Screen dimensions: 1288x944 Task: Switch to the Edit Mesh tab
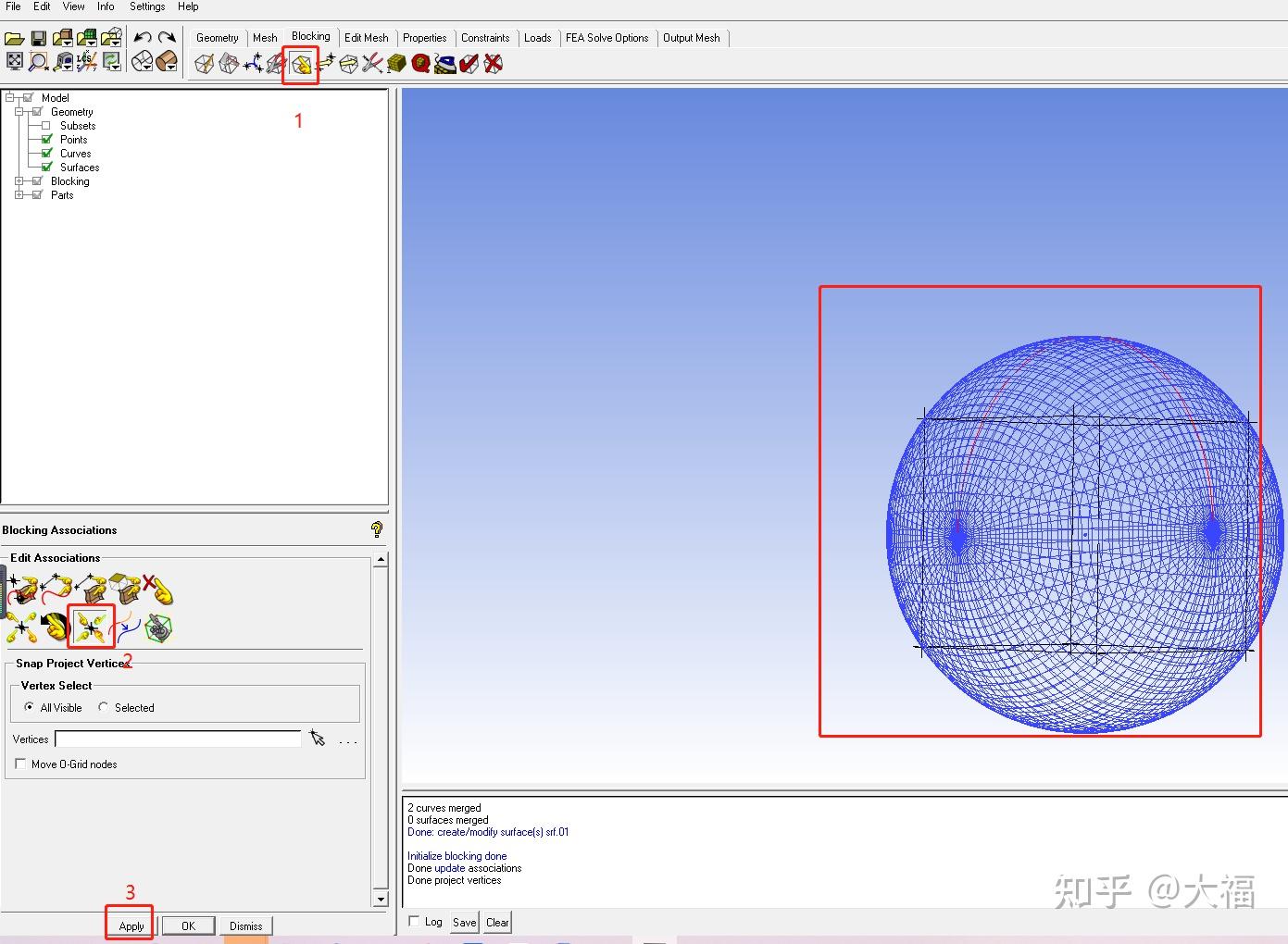click(x=366, y=38)
